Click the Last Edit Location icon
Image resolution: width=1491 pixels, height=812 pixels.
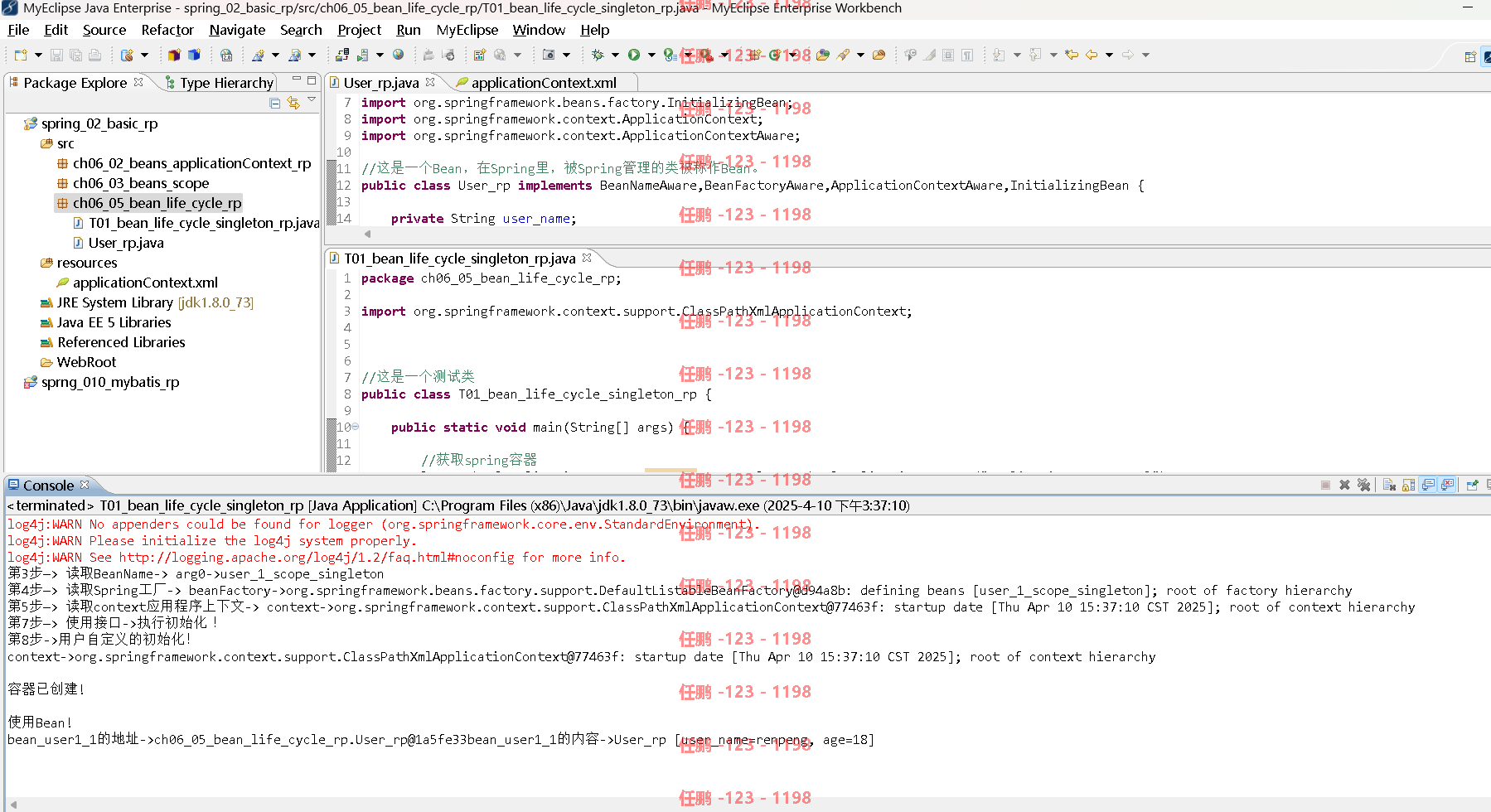(1072, 55)
